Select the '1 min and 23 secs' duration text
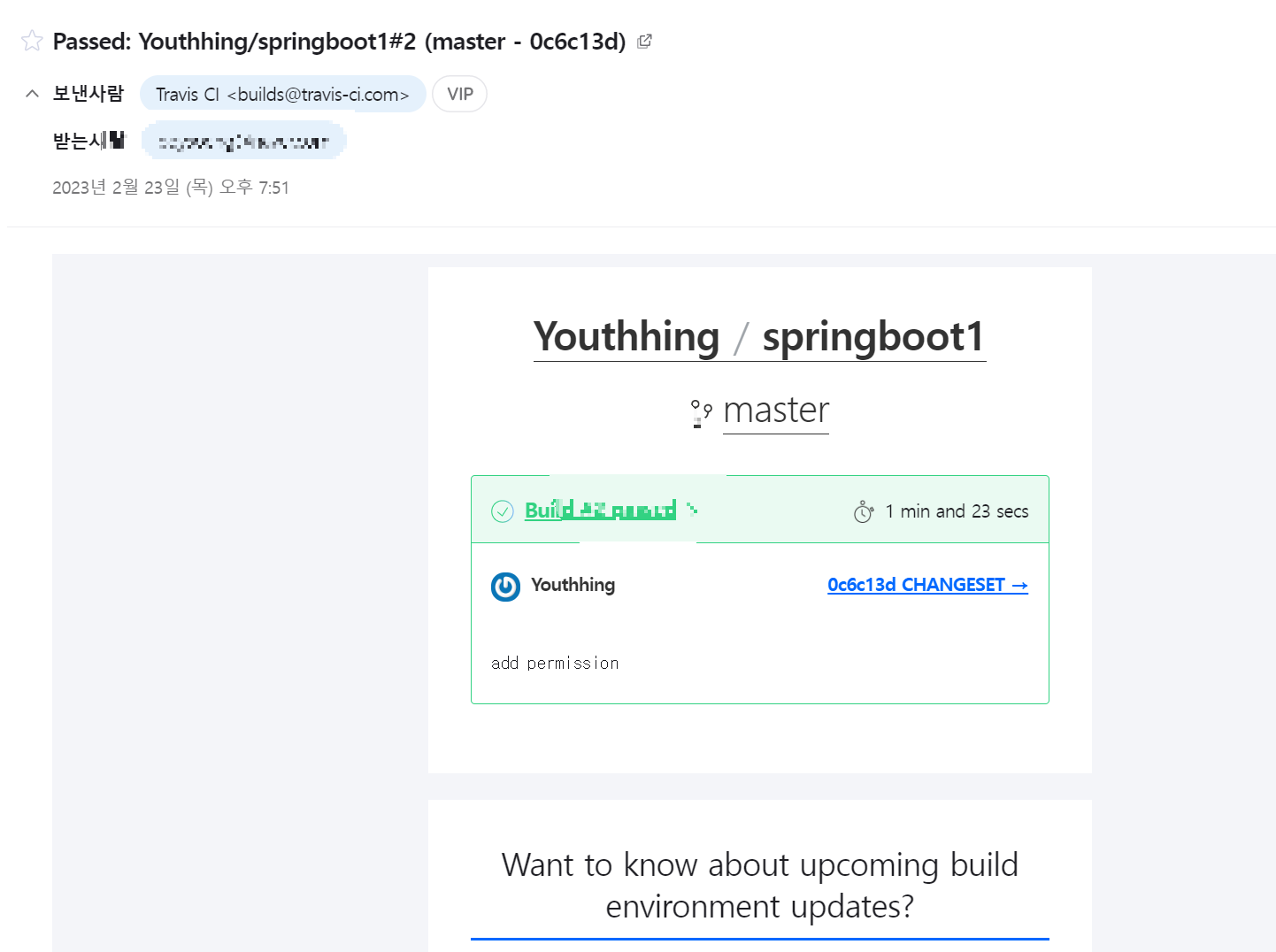Screen dimensions: 1276x952 coord(957,511)
